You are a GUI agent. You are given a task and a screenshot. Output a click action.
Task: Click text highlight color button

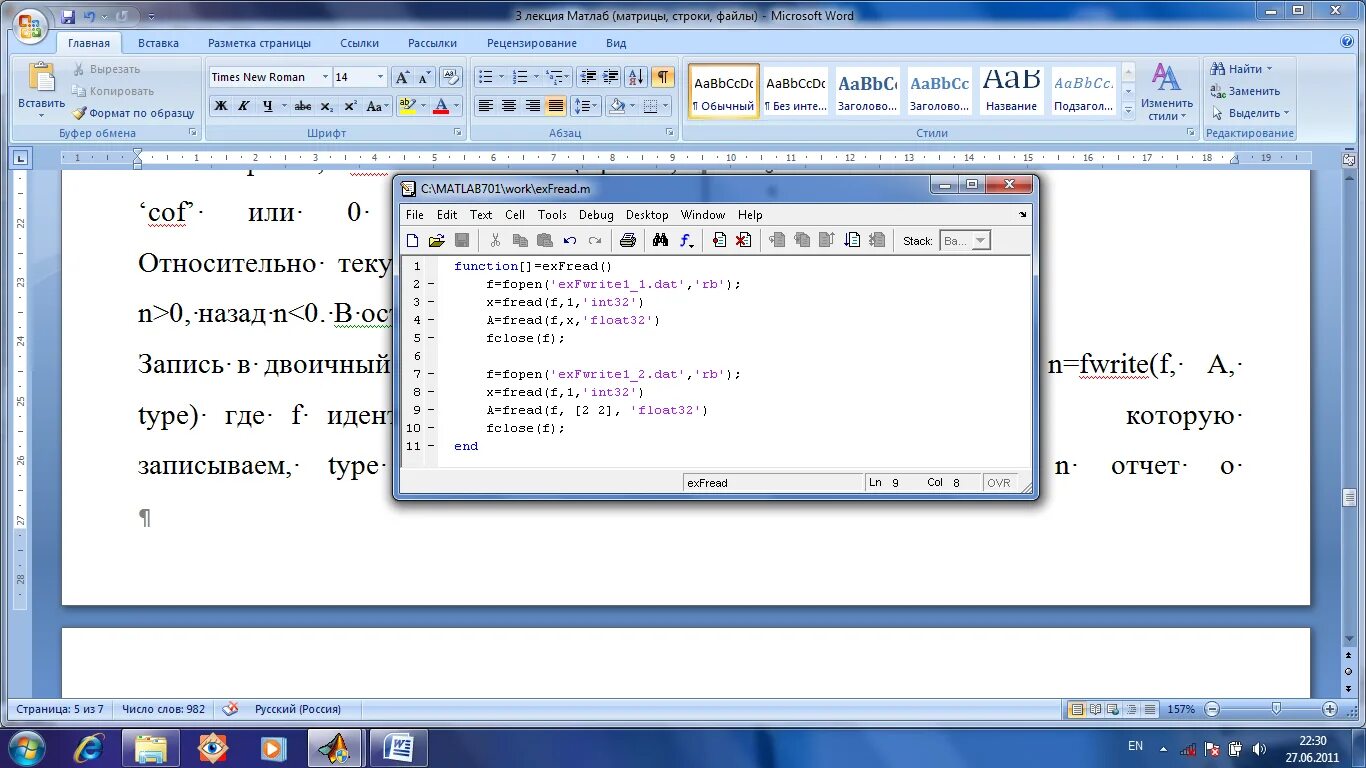(406, 106)
